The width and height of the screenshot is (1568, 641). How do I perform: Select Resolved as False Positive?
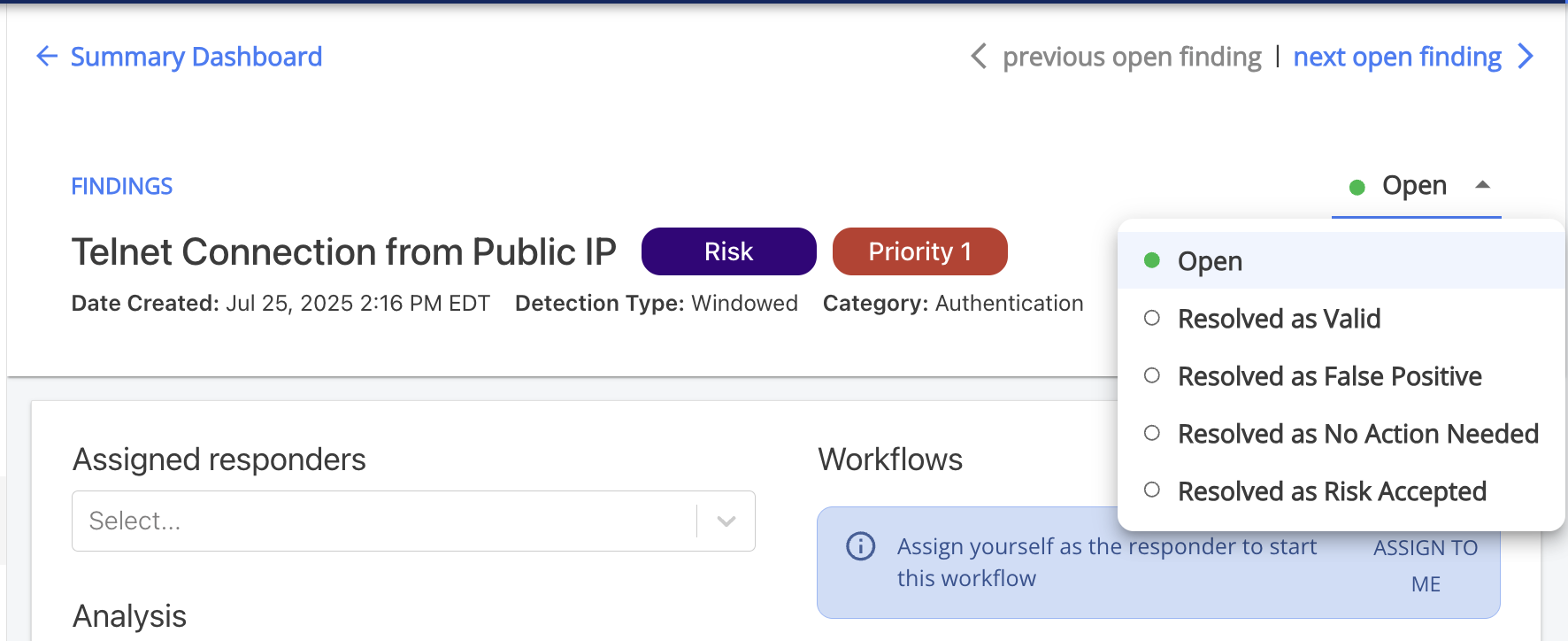click(x=1341, y=376)
